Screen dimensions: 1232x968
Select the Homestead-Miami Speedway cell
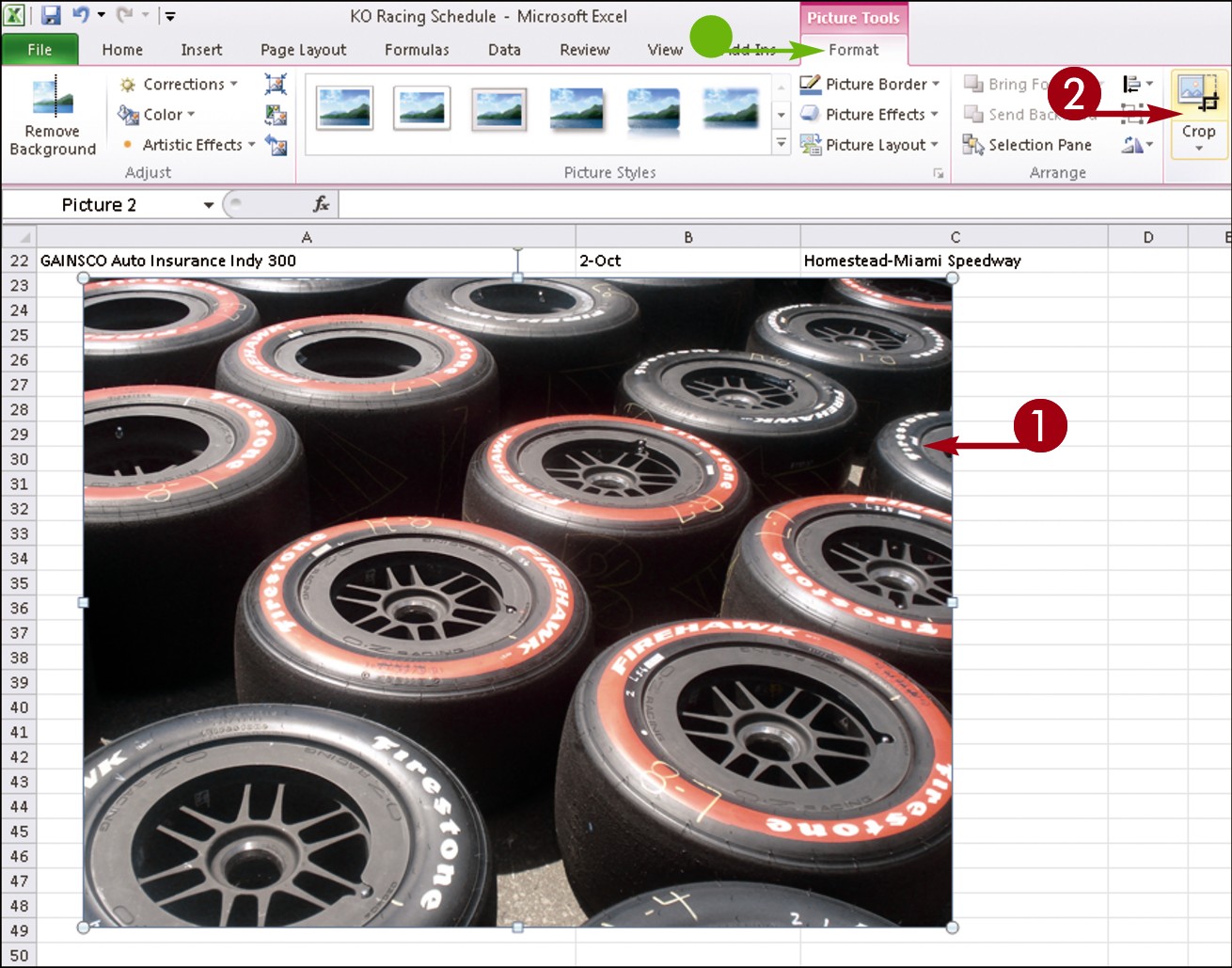tap(955, 261)
